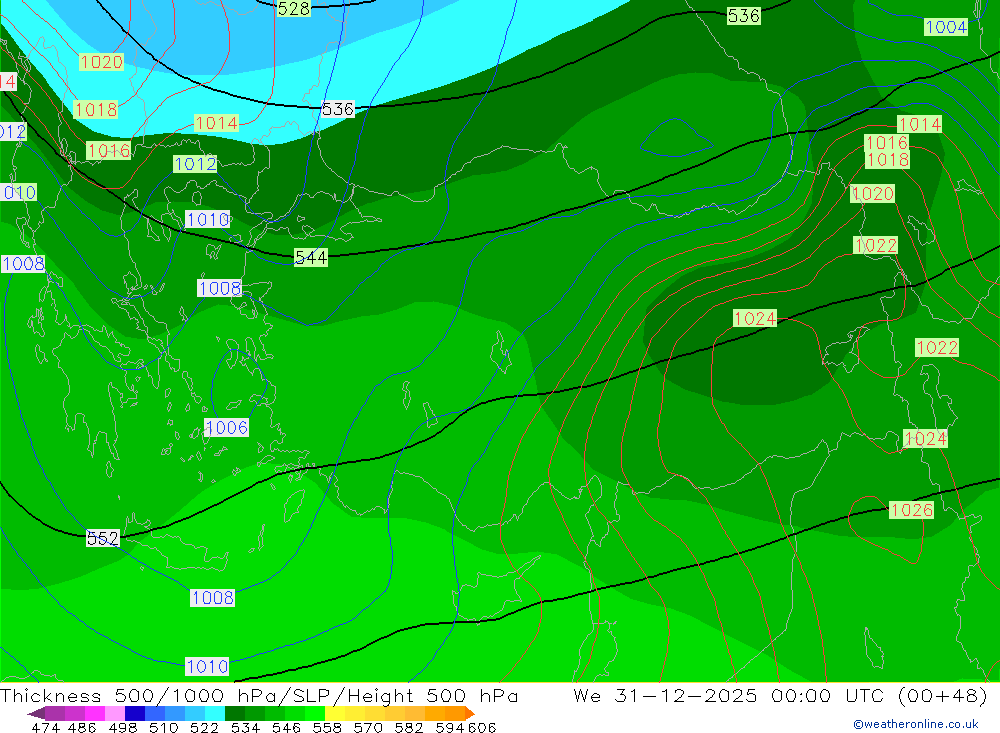
Task: Click legend value "570"
Action: 367,727
